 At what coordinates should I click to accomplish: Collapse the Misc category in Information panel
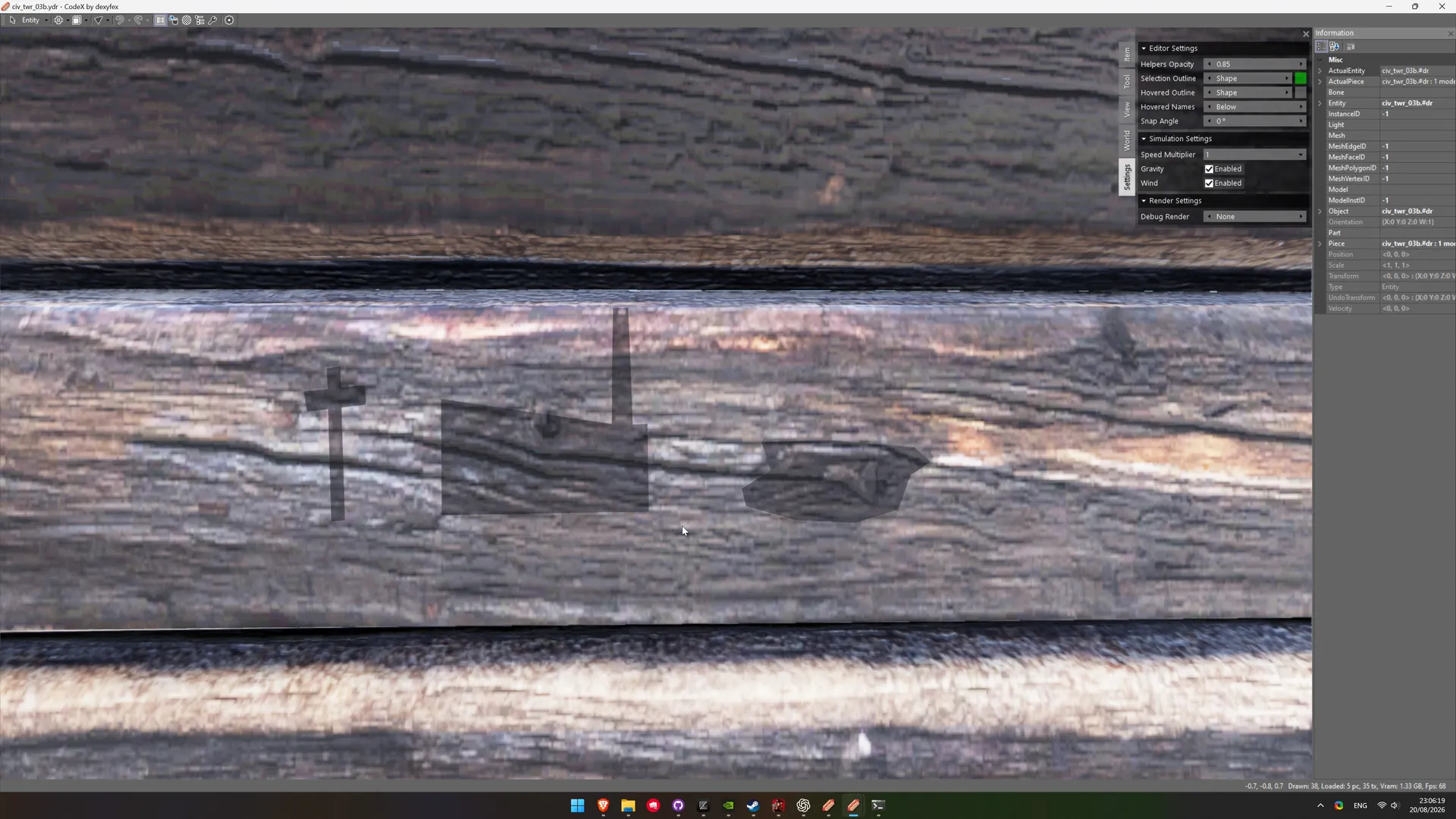[x=1319, y=60]
